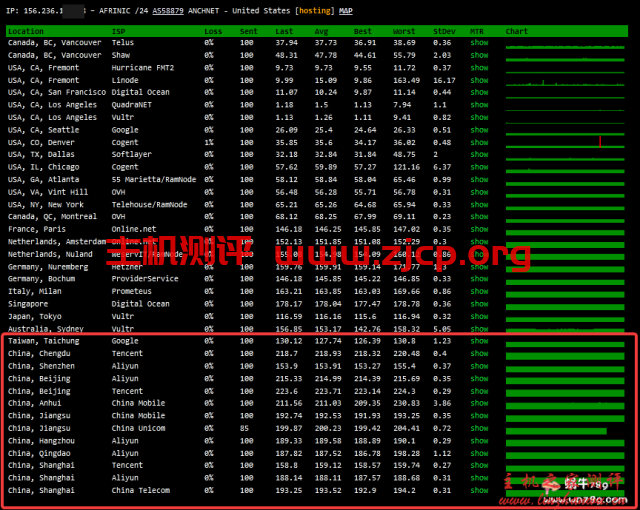Show MTR for Qingdao Aliyun row
The image size is (640, 510).
(x=479, y=453)
